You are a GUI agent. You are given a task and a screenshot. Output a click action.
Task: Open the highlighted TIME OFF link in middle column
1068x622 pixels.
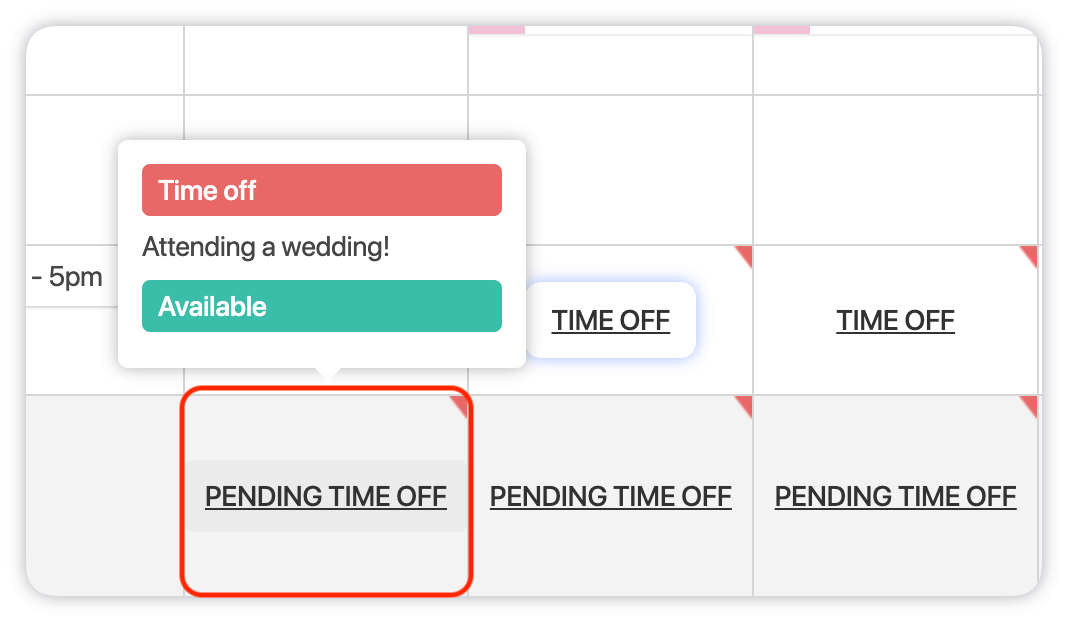(610, 321)
